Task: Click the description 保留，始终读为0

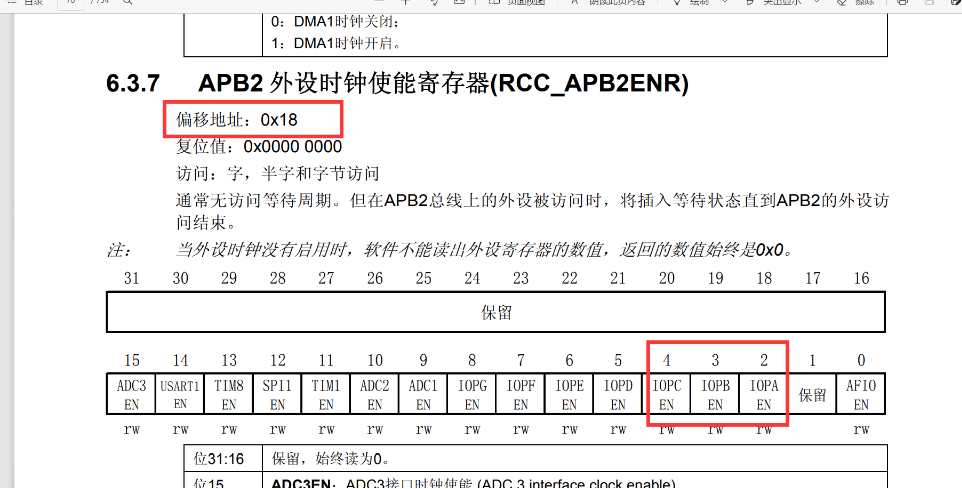Action: tap(331, 458)
